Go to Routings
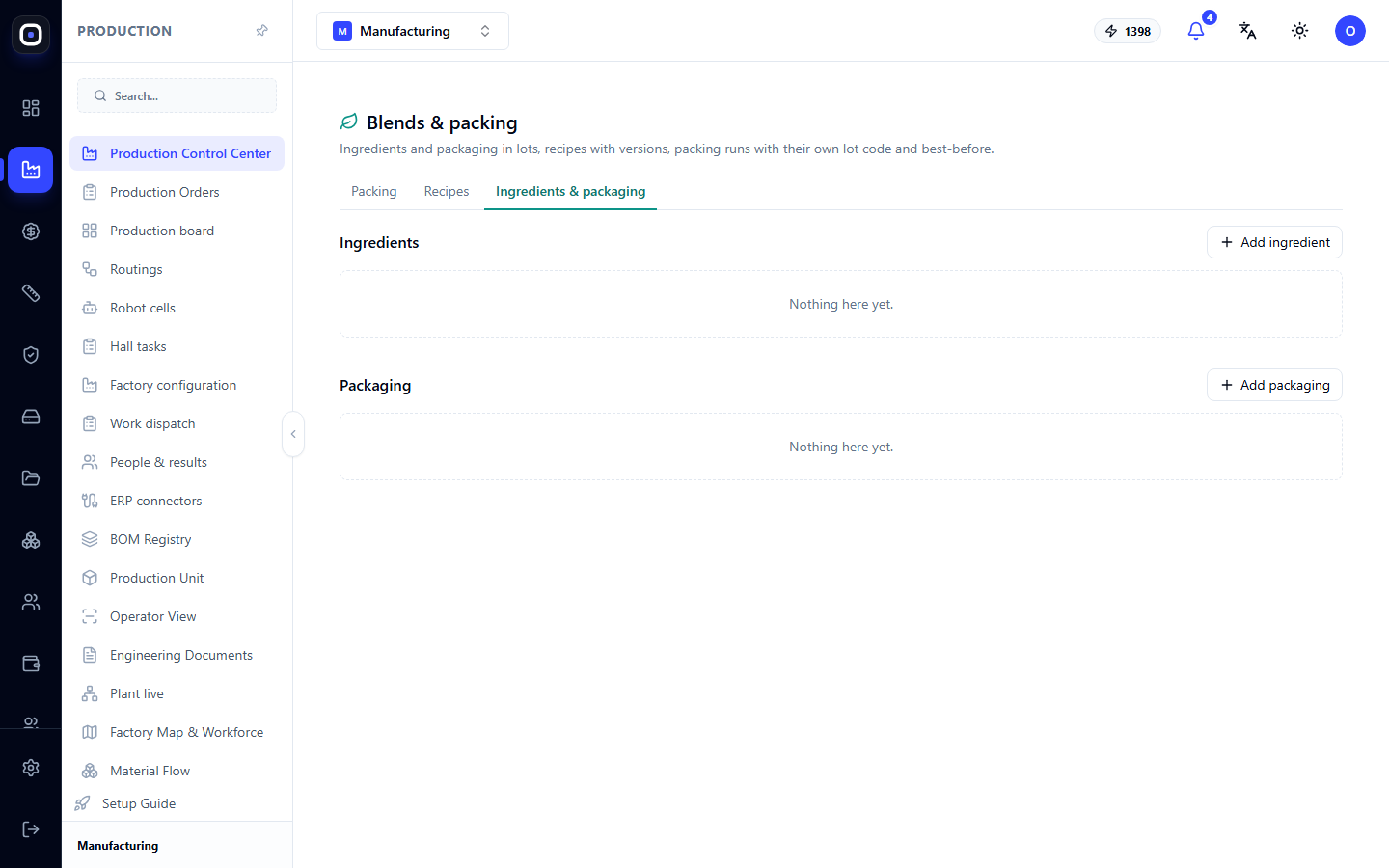Viewport: 1389px width, 868px height. (177, 269)
